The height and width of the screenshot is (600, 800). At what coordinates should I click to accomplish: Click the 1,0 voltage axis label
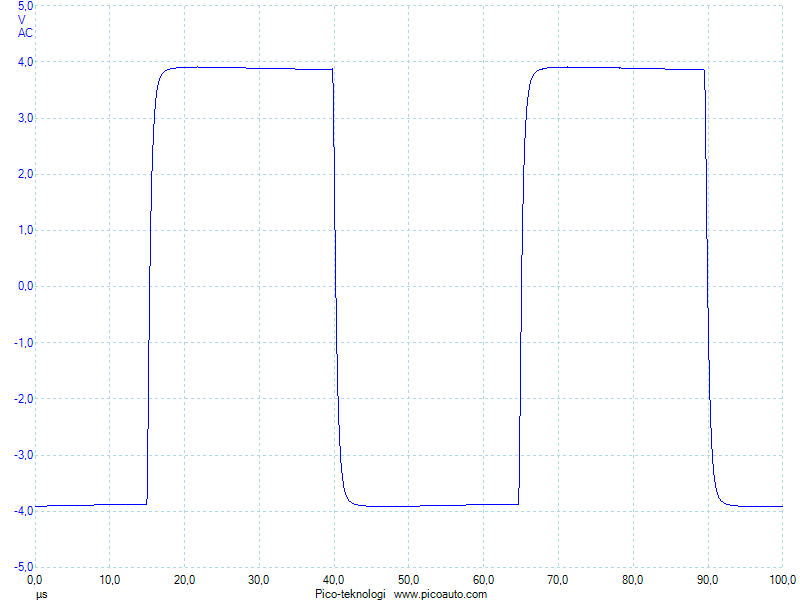click(25, 230)
